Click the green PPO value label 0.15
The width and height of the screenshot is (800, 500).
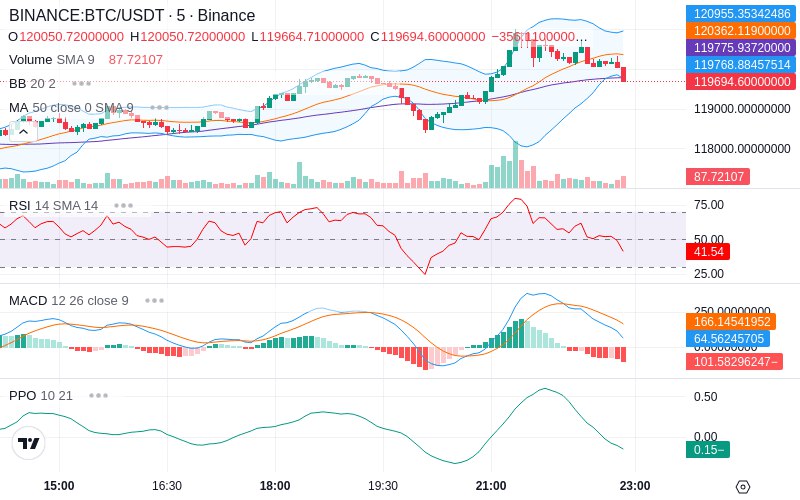coord(708,449)
